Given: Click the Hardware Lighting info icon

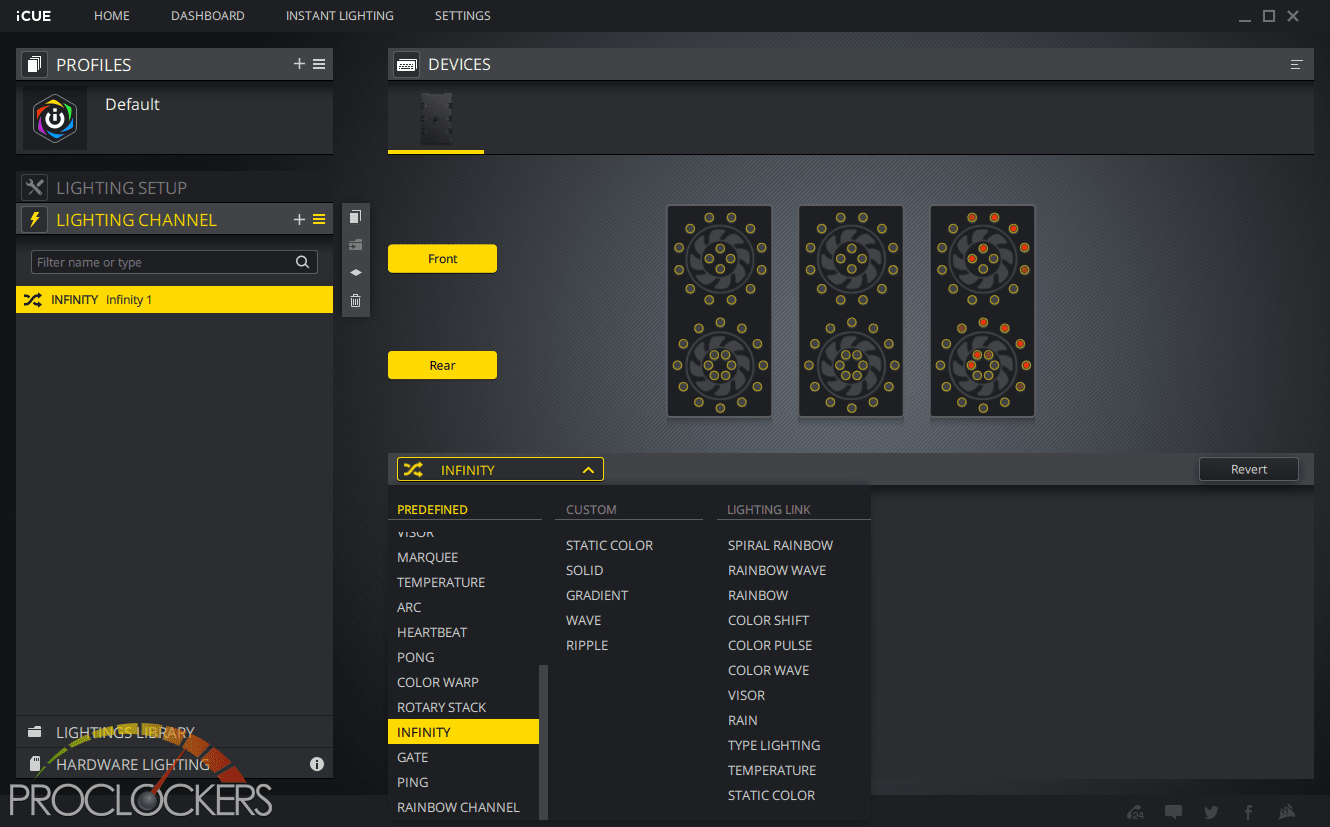Looking at the screenshot, I should (x=317, y=764).
